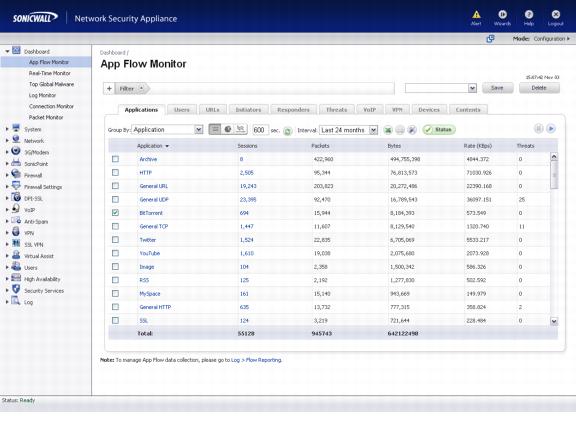Expand the SSL VPN tree node
576x426 pixels.
coord(7,245)
